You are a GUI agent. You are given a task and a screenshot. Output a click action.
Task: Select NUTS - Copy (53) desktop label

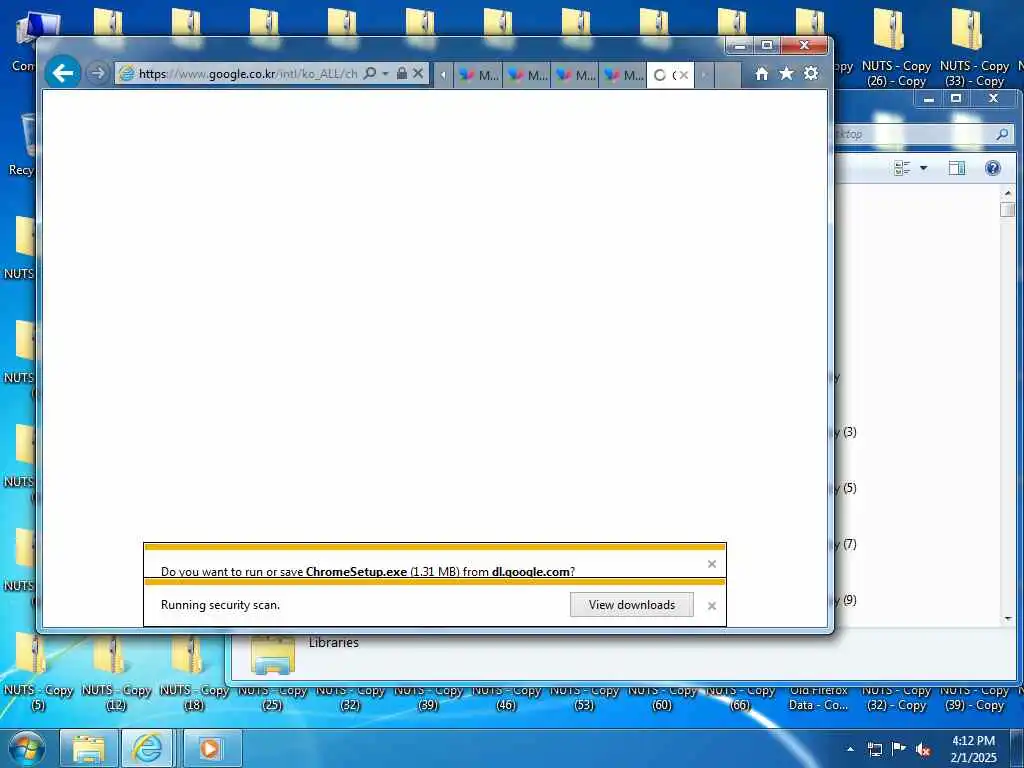pos(584,698)
